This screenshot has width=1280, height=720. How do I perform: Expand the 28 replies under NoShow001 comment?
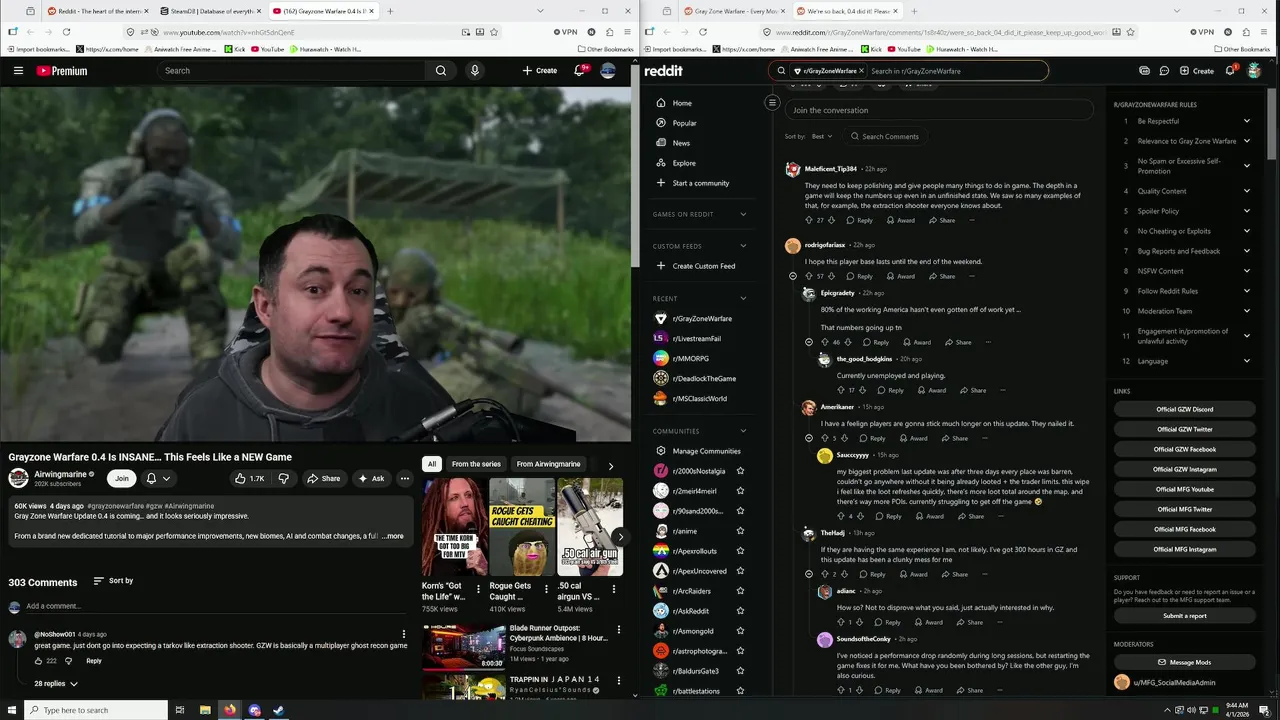(56, 684)
